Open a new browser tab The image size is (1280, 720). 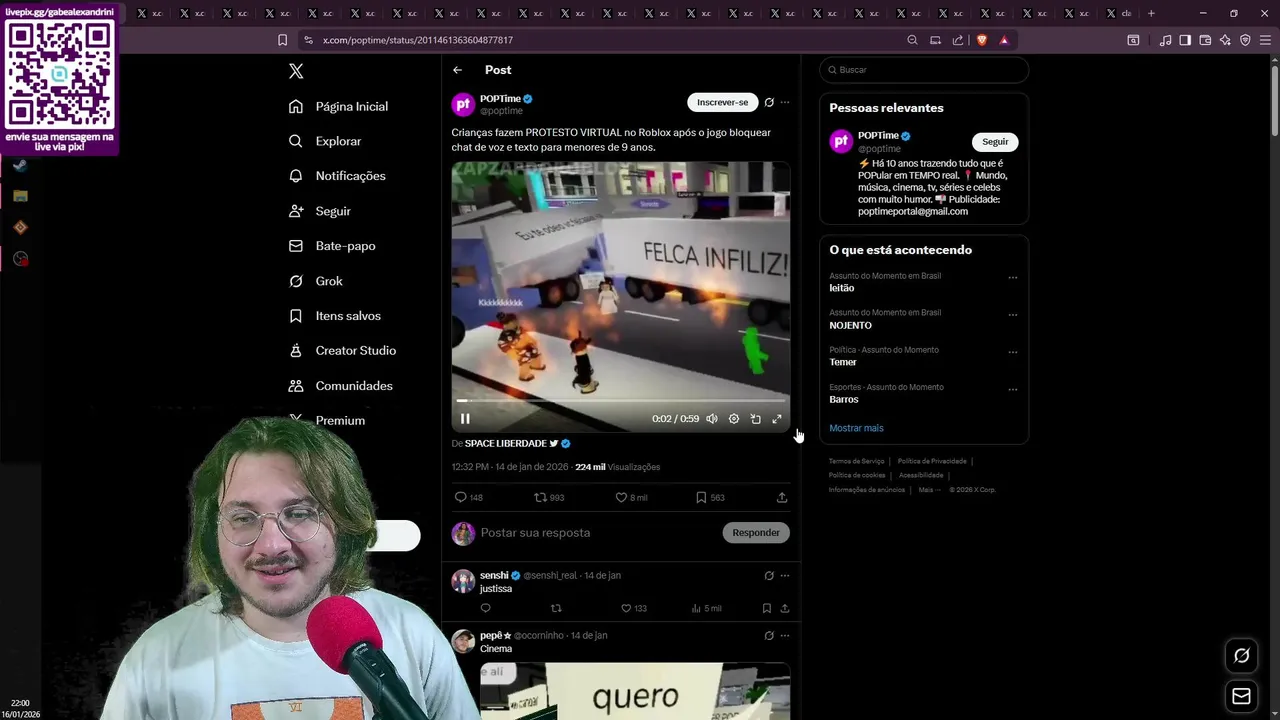[x=1151, y=13]
